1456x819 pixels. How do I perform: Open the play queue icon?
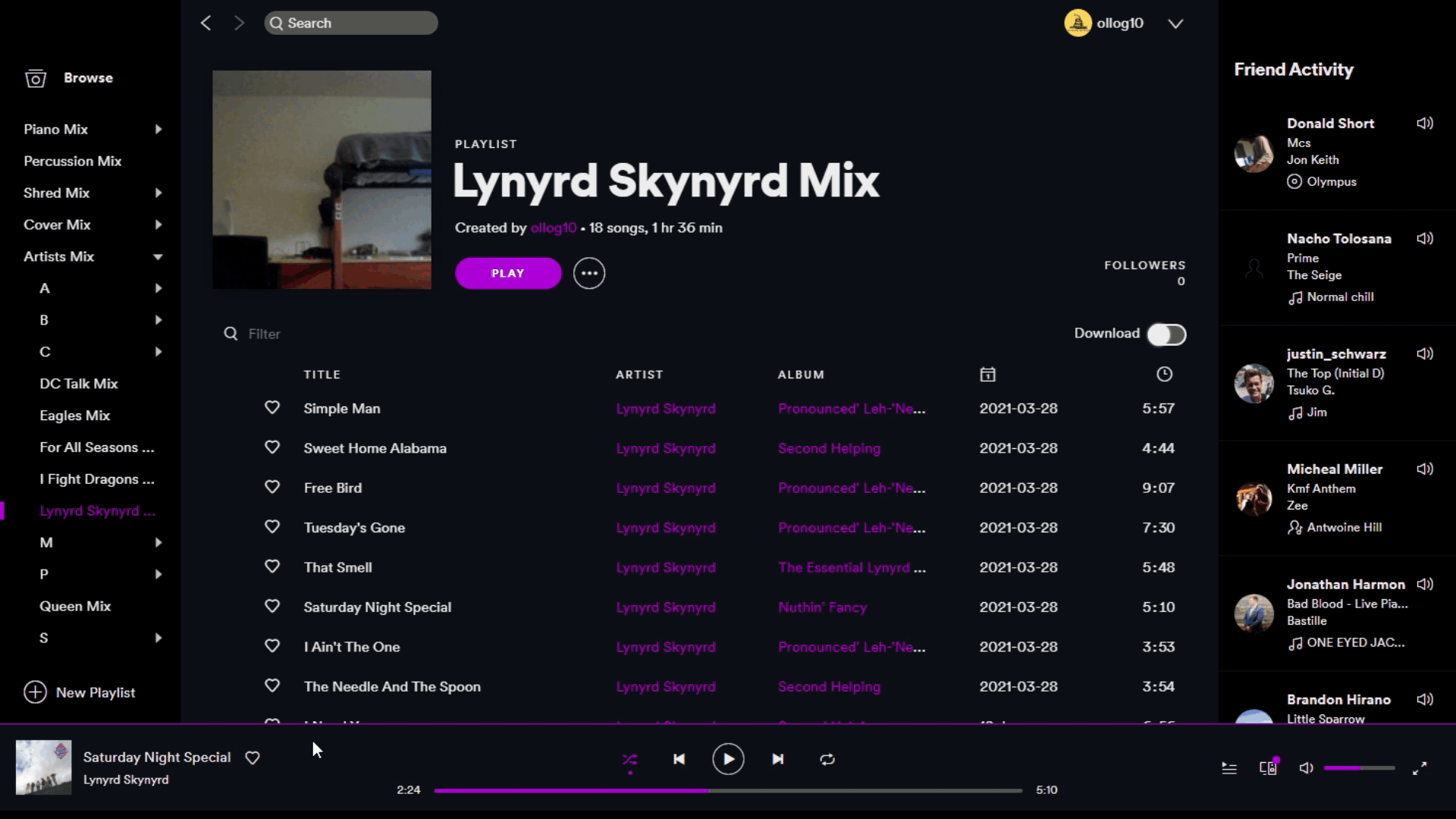click(1229, 768)
